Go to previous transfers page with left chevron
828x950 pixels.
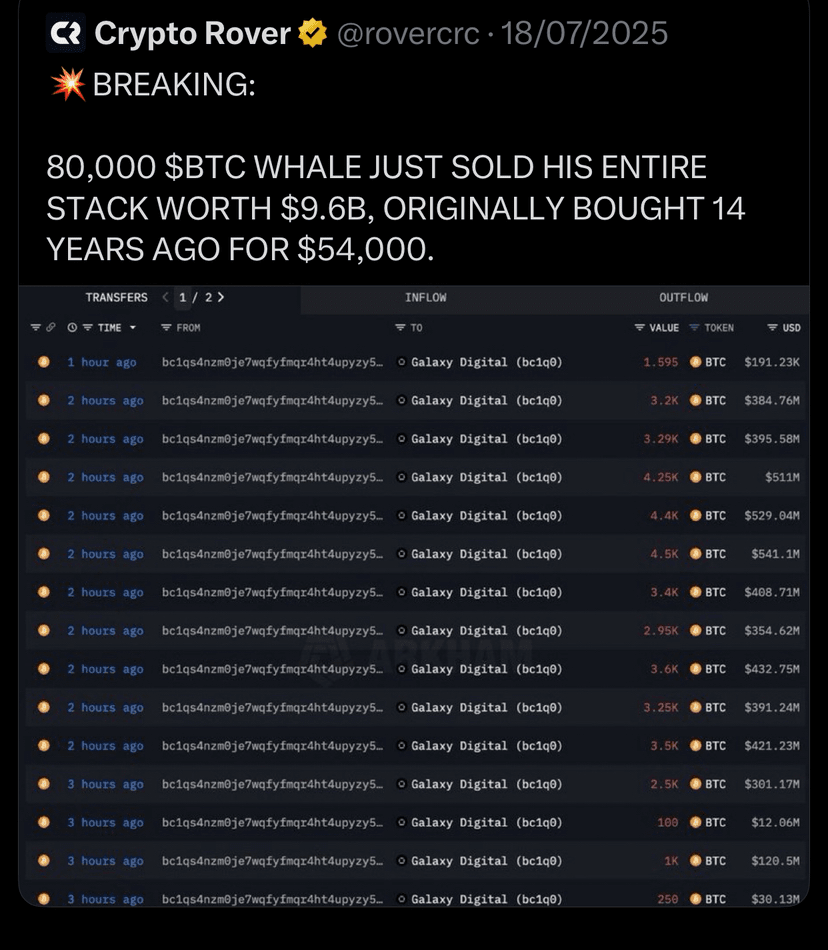click(165, 297)
